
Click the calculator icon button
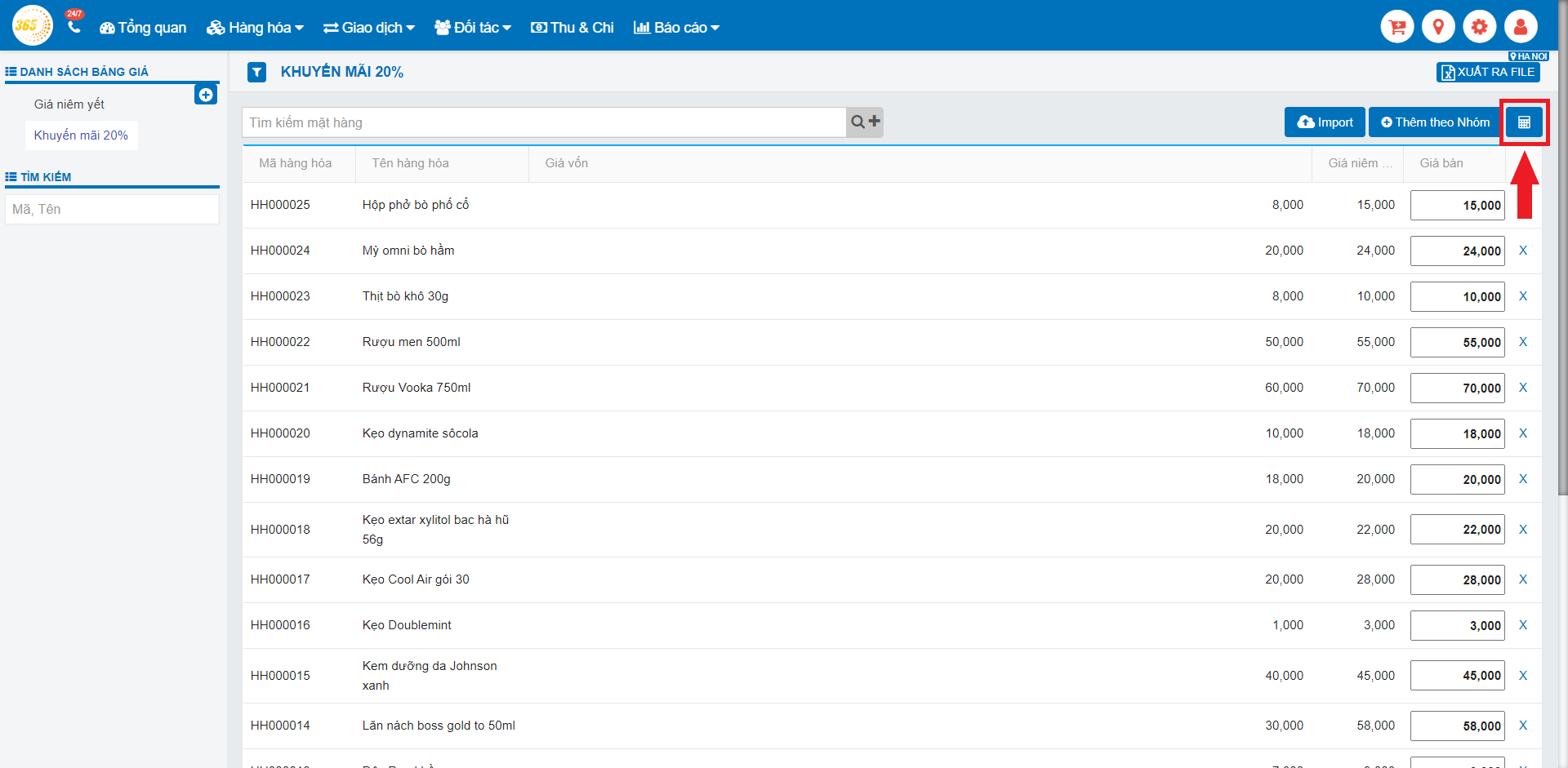pos(1524,122)
